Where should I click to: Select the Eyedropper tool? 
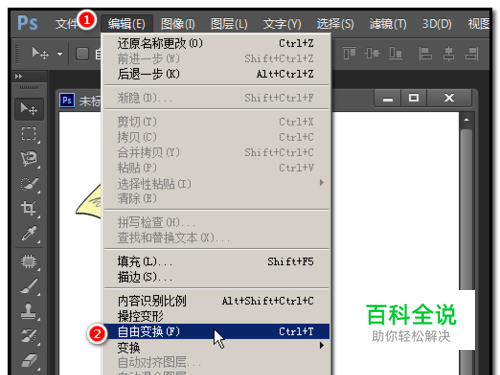click(29, 233)
